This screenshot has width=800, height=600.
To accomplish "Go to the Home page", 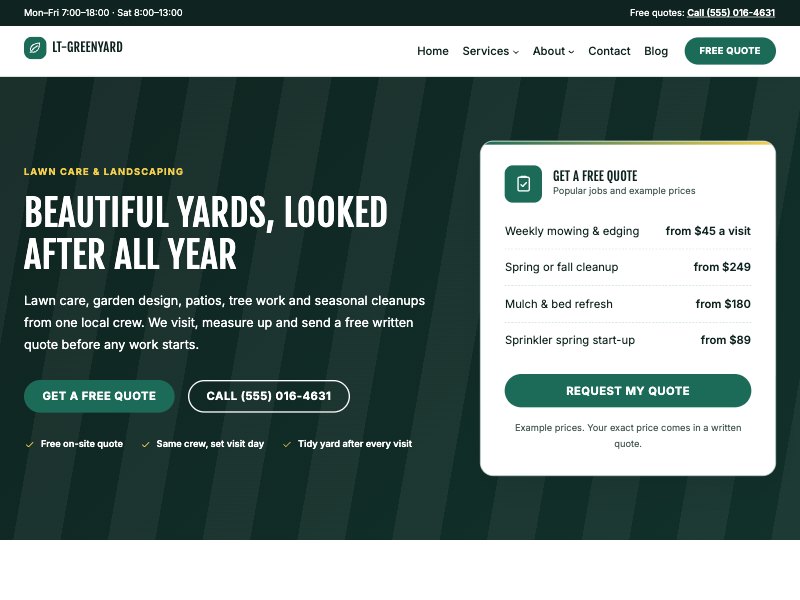I will [433, 51].
